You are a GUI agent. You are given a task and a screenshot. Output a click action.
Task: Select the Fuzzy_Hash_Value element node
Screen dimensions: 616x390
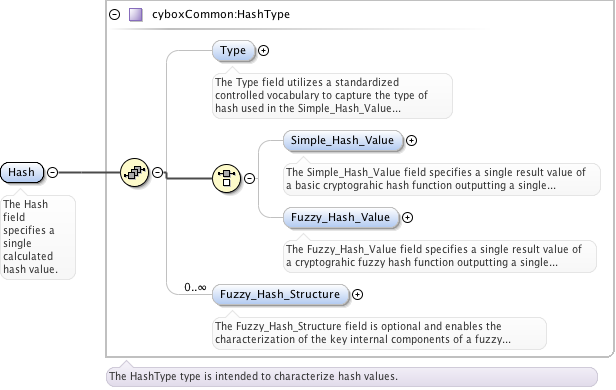pos(341,218)
